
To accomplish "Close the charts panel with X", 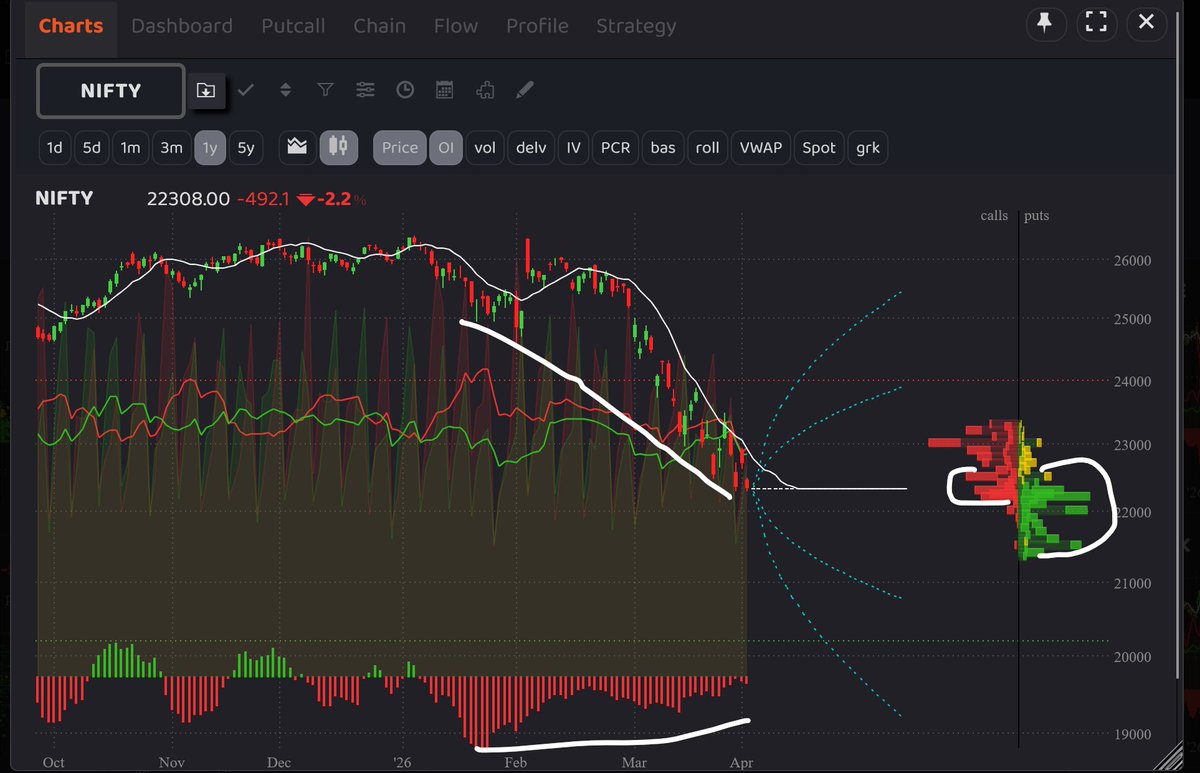I will (x=1146, y=24).
